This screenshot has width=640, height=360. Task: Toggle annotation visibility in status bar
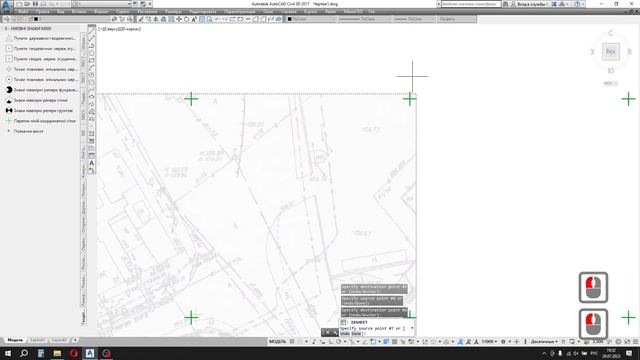tap(460, 342)
